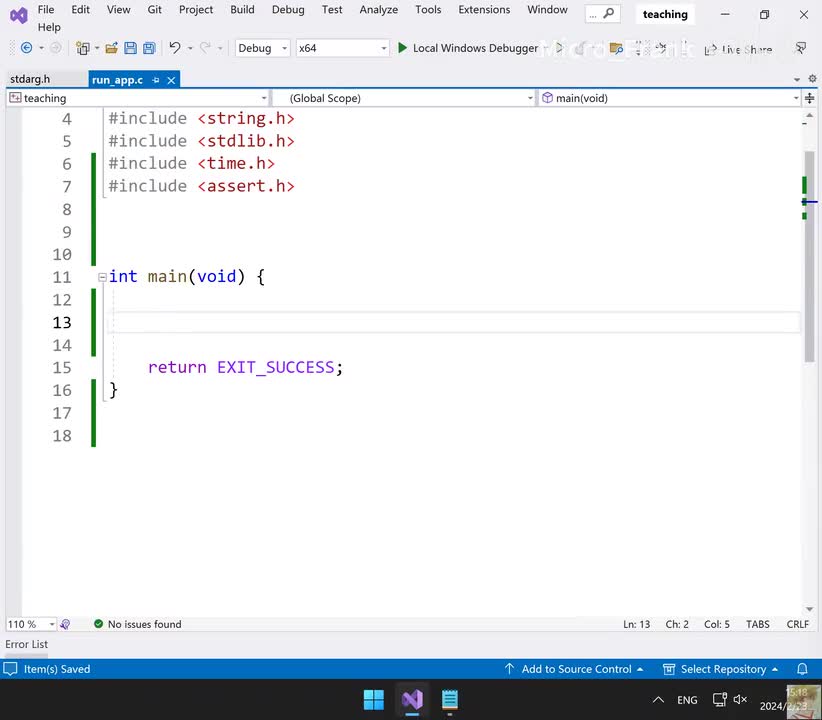Click the Visual Studio logo icon
Image resolution: width=822 pixels, height=720 pixels.
(18, 16)
